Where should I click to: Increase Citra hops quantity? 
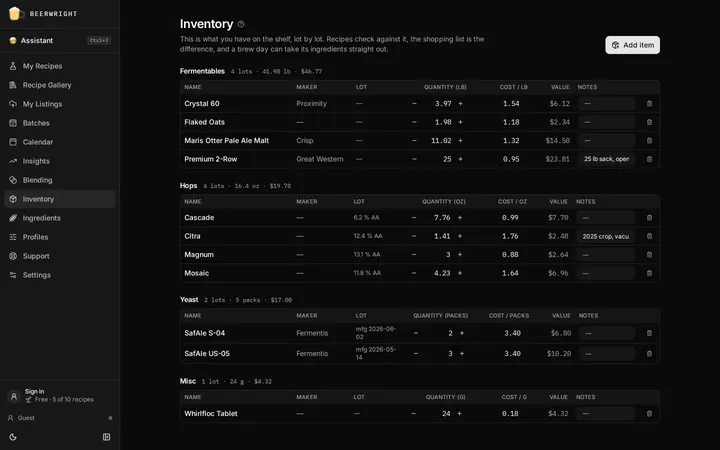click(460, 236)
